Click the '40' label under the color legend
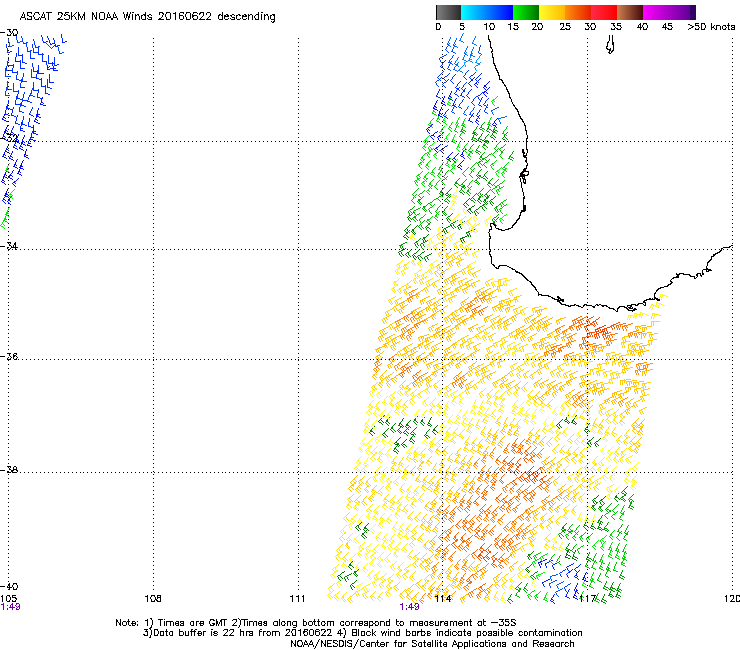 (x=642, y=27)
